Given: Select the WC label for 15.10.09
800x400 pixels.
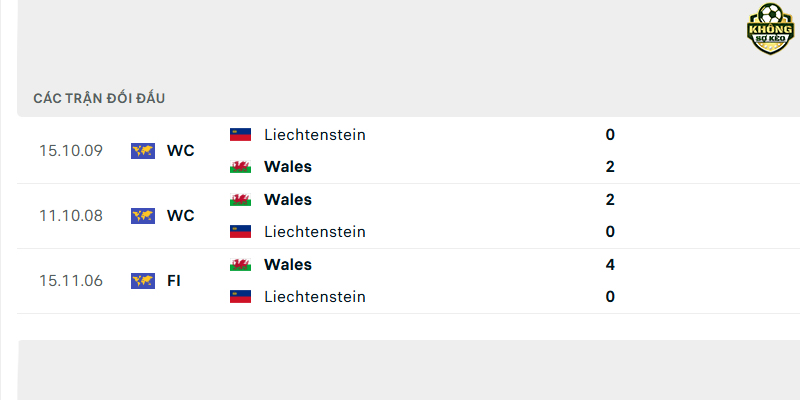Looking at the screenshot, I should point(181,151).
